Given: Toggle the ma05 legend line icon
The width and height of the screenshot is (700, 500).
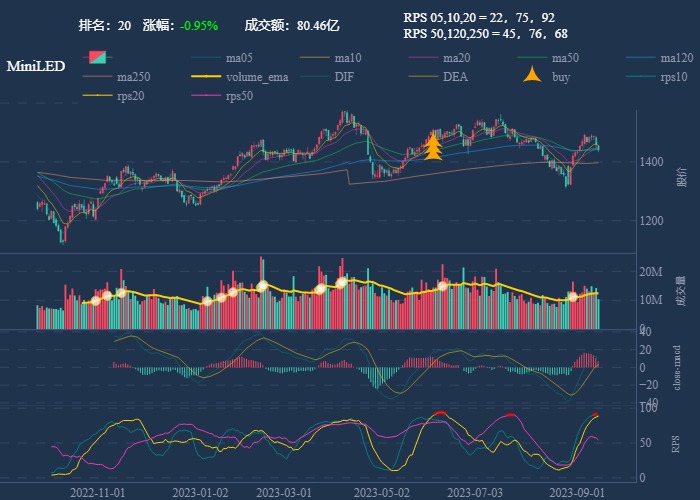Looking at the screenshot, I should pos(207,57).
